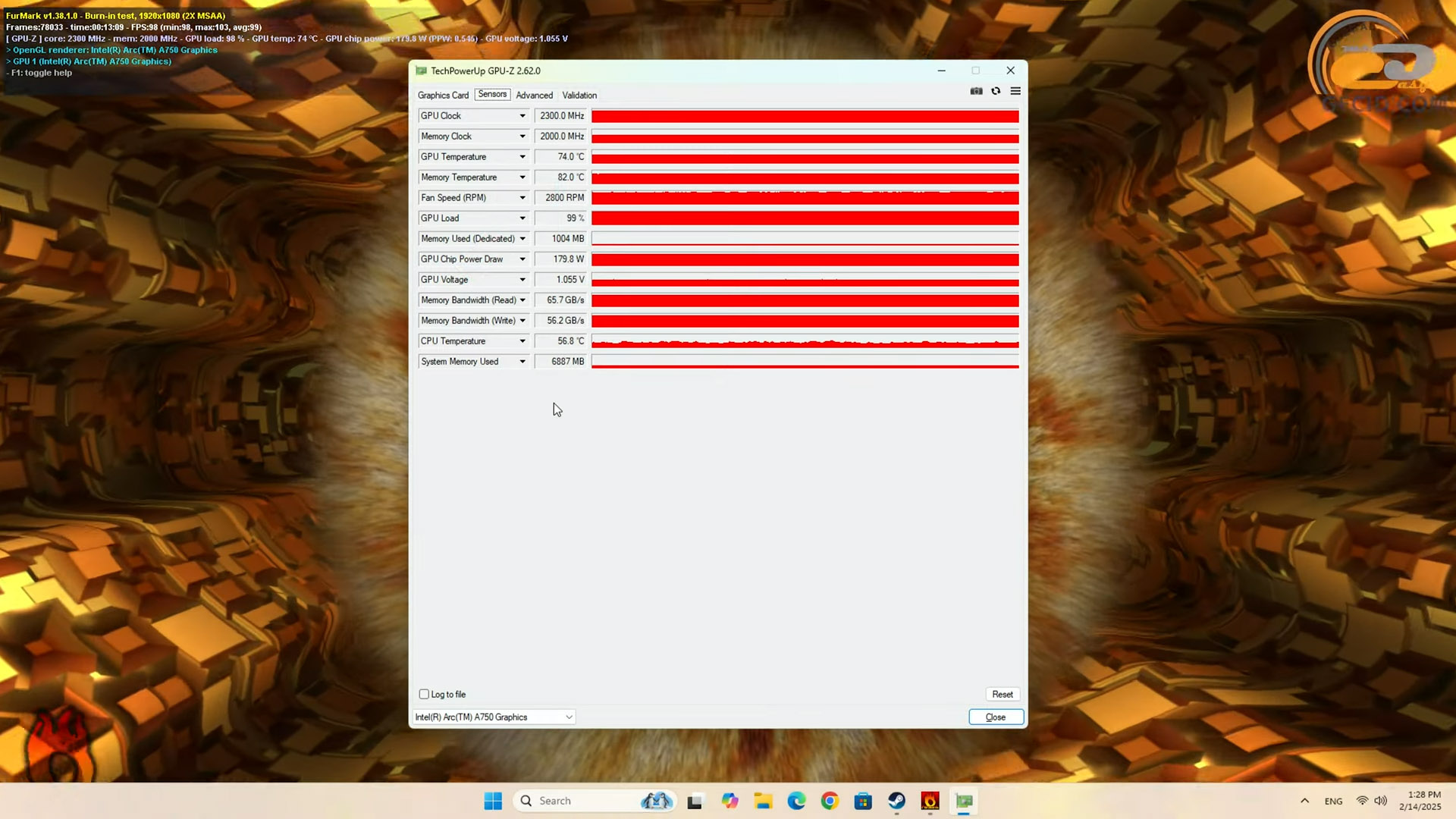Click the 2300.0 MHz GPU clock value
Viewport: 1456px width, 819px height.
pos(560,116)
